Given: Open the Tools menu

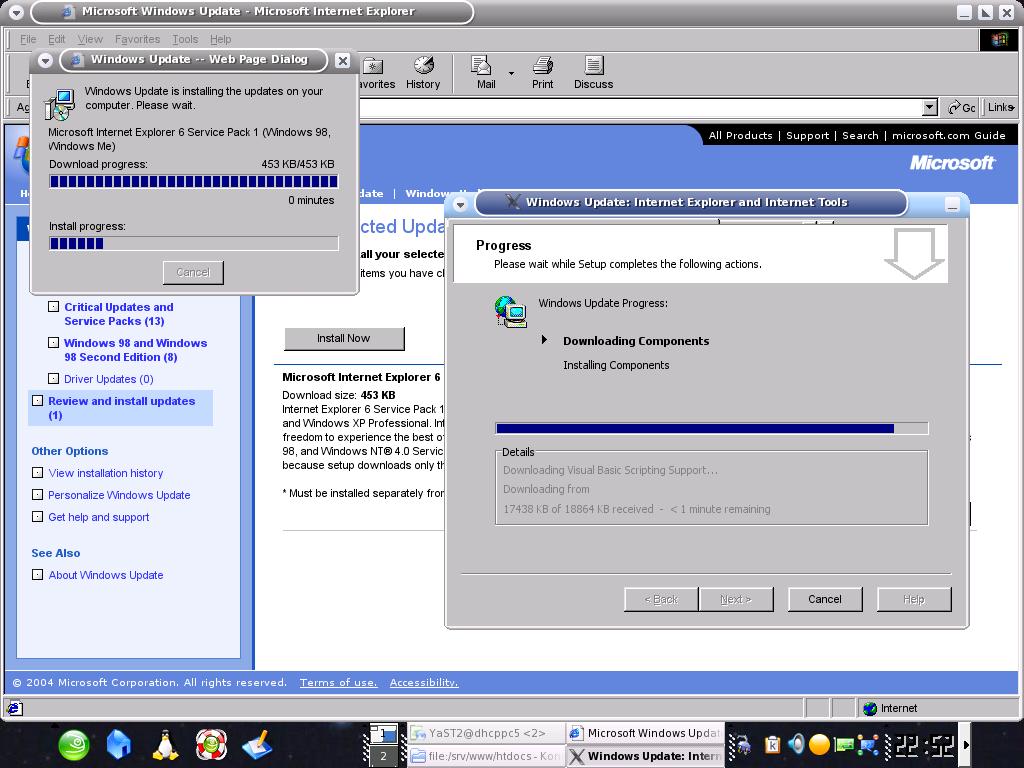Looking at the screenshot, I should click(185, 39).
